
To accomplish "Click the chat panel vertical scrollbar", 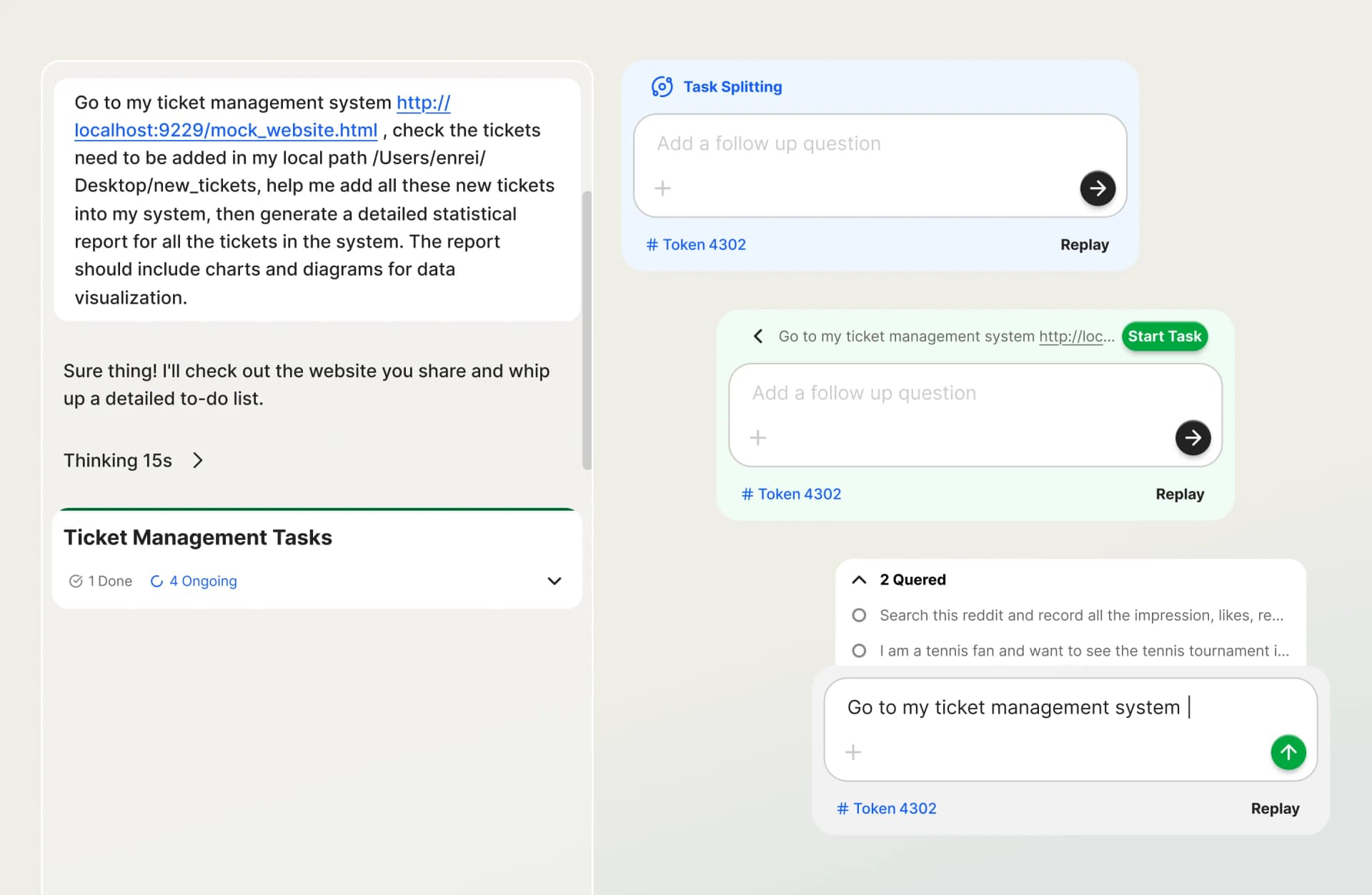I will (587, 329).
